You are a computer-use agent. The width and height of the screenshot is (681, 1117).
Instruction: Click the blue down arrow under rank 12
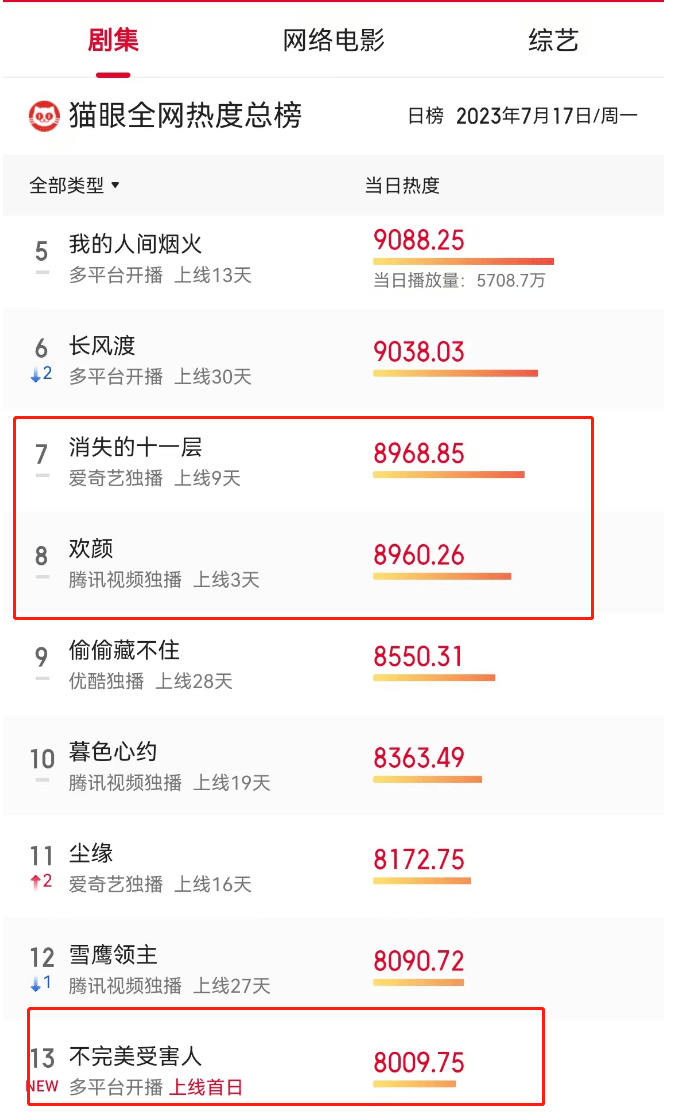tap(35, 984)
